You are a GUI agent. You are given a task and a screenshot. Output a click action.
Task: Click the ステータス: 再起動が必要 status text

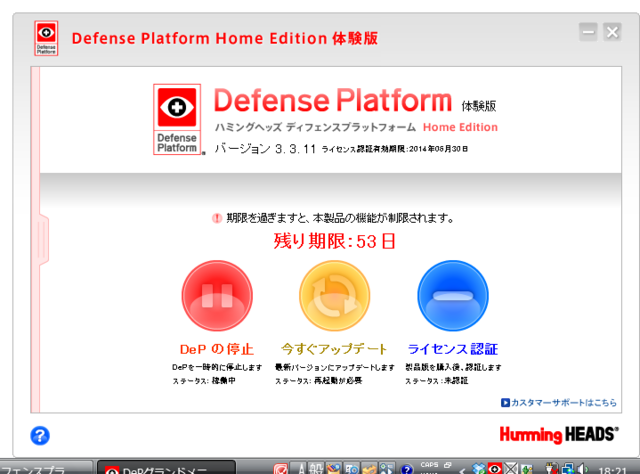tap(318, 381)
